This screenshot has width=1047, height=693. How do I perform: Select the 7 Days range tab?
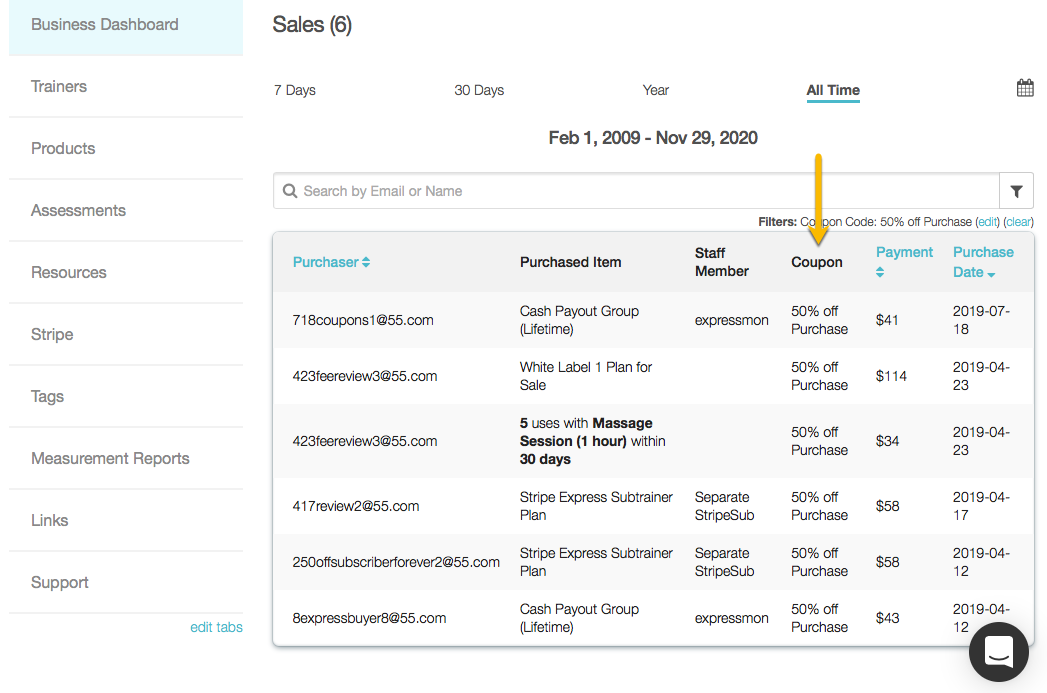click(294, 90)
